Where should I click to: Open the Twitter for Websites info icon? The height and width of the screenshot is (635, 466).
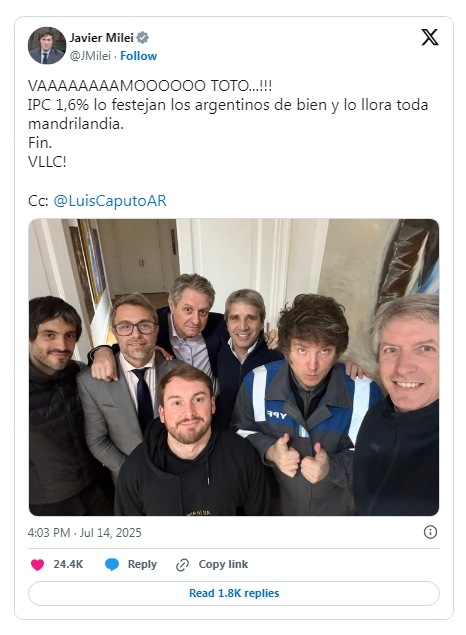point(430,532)
